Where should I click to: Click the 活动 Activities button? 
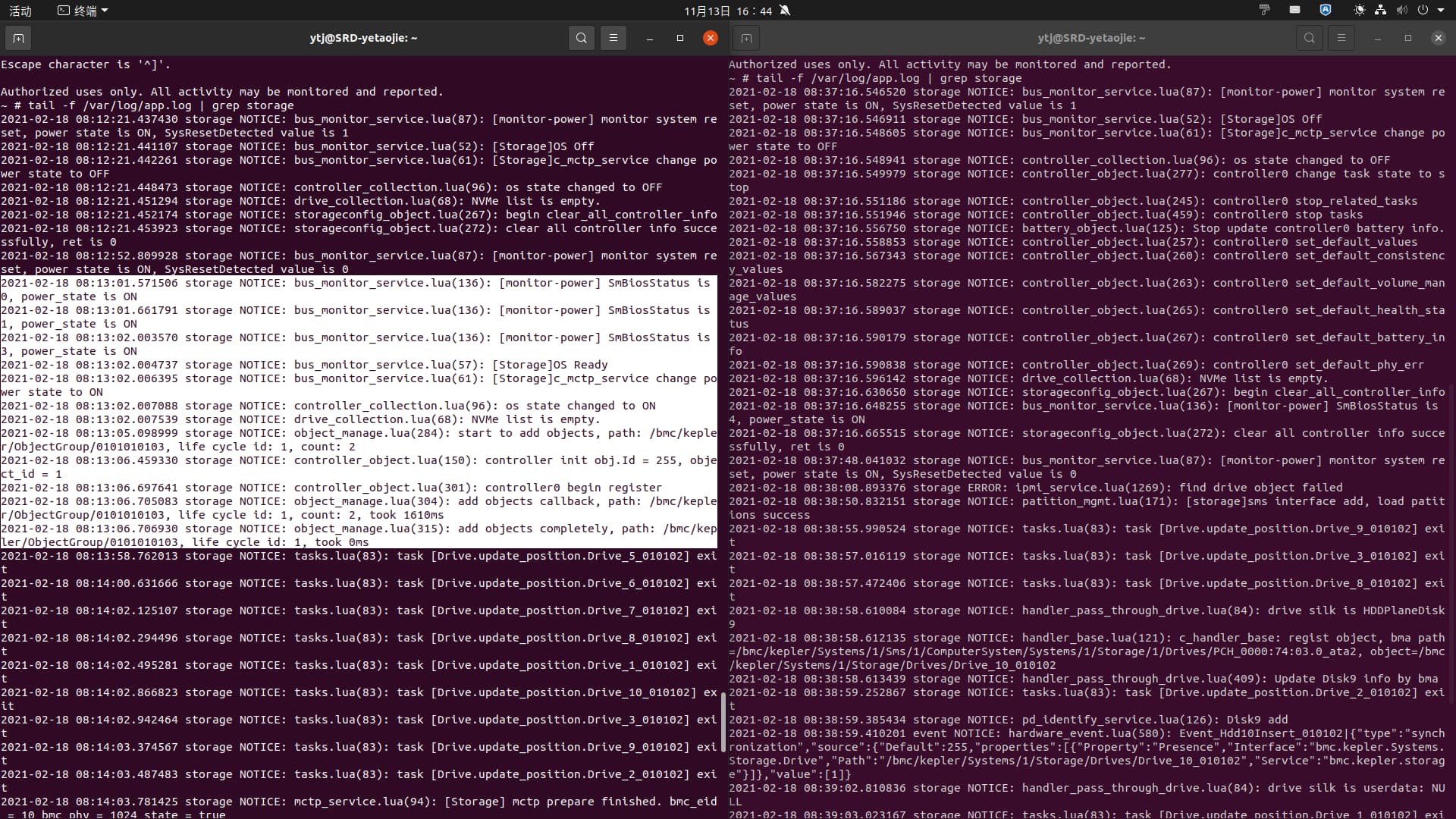[x=20, y=11]
